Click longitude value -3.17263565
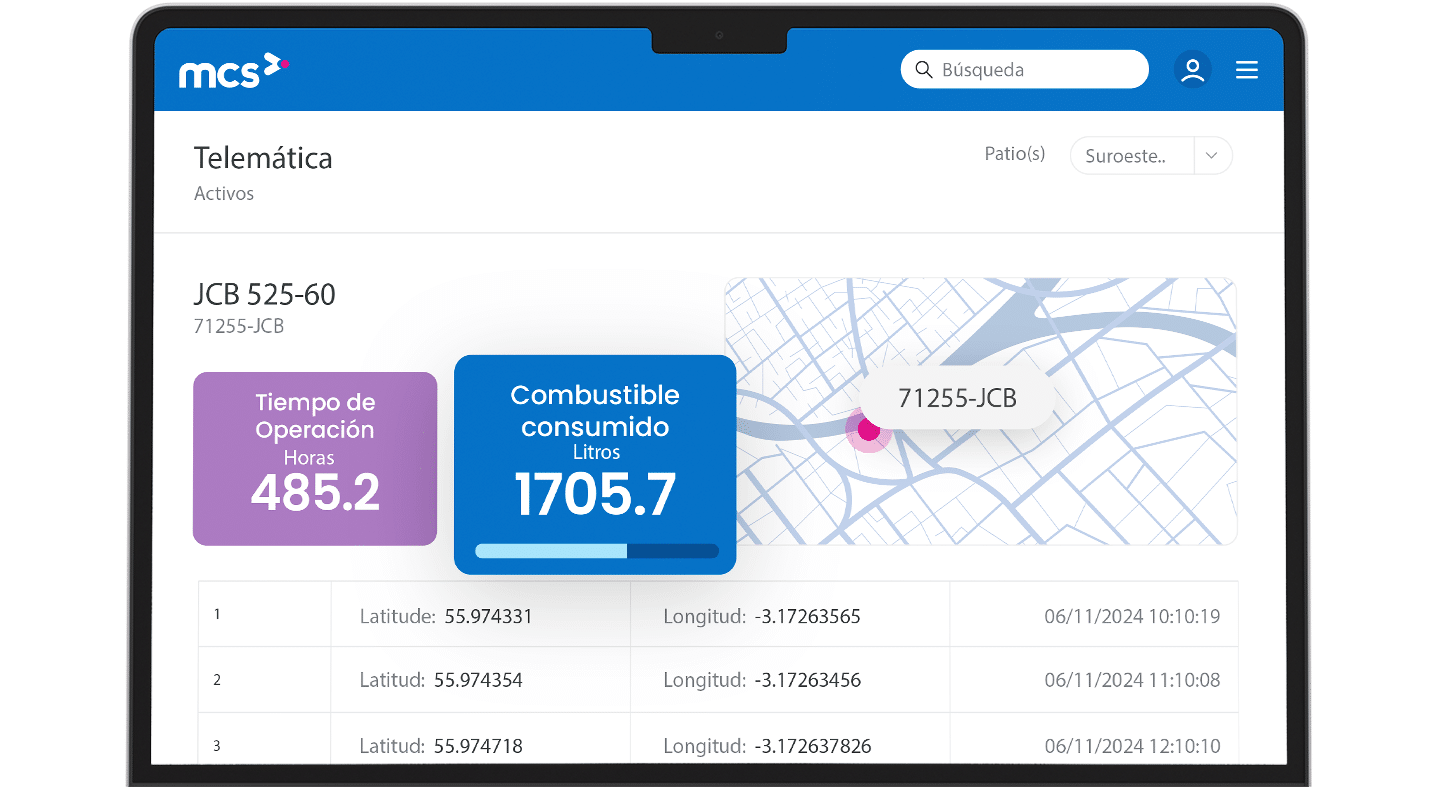The height and width of the screenshot is (788, 1432). 807,616
